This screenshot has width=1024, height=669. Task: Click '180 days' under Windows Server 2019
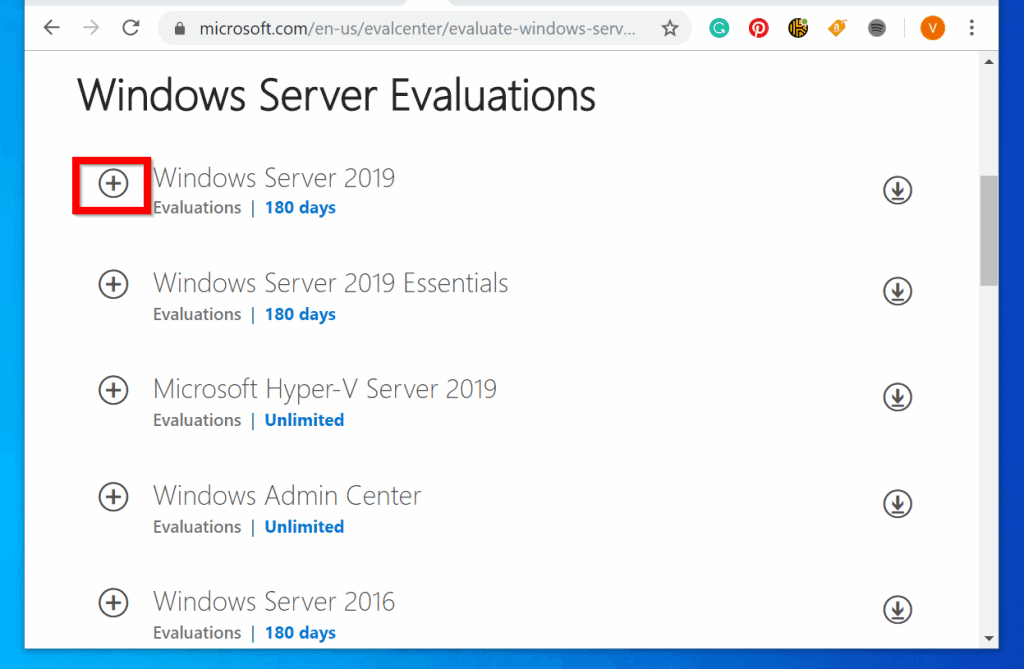pyautogui.click(x=300, y=207)
